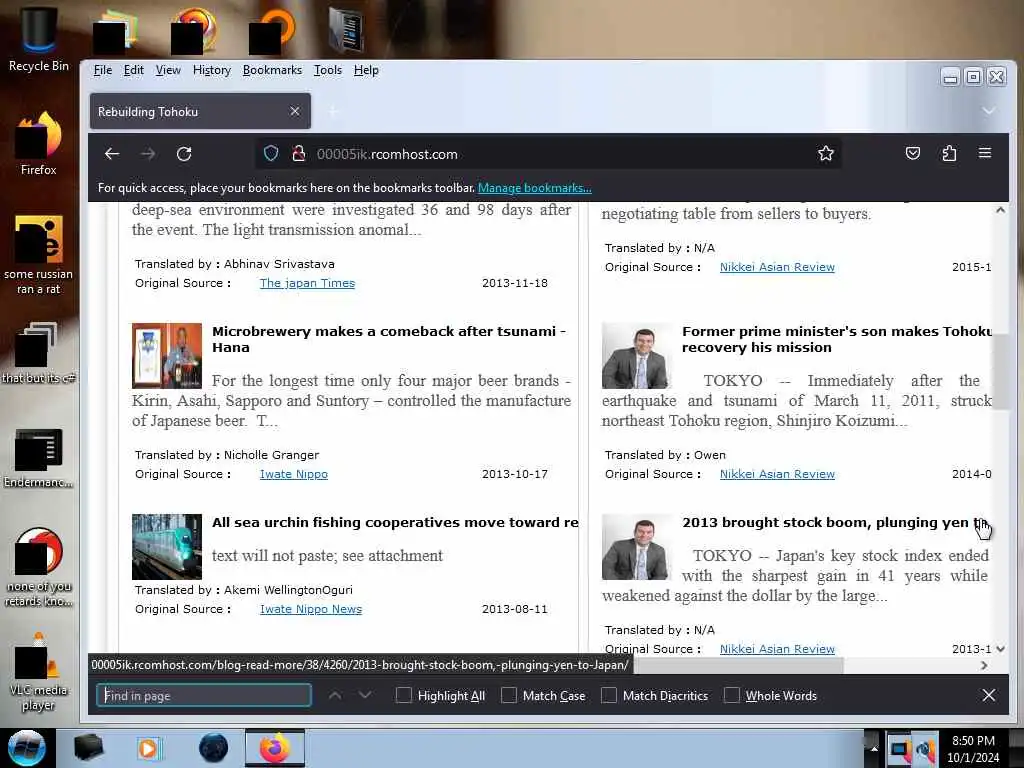Click the volume tray icon
The image size is (1024, 768).
pos(925,750)
